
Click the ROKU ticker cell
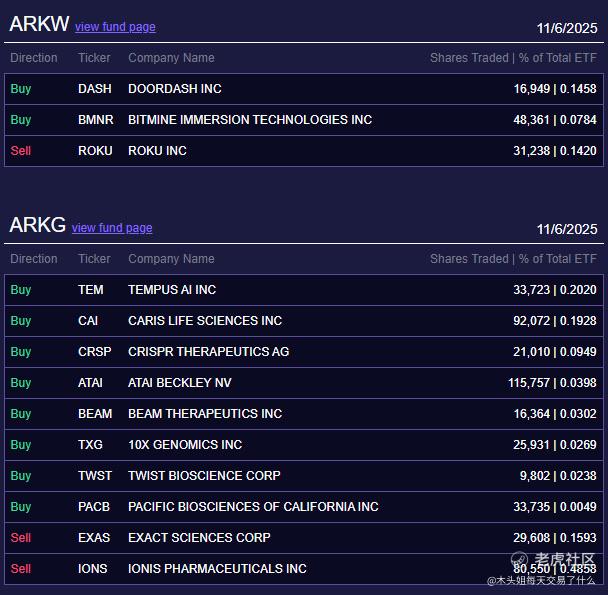(95, 151)
